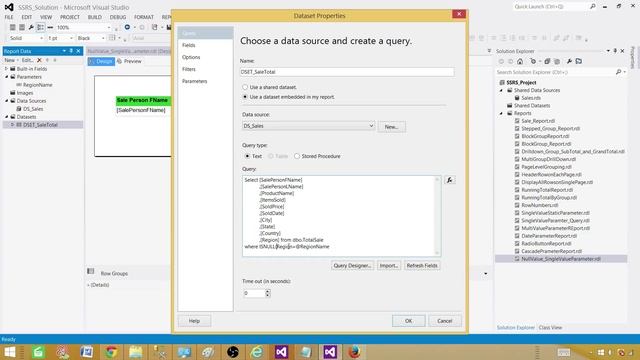Click the Quick Launch search icon
Image resolution: width=640 pixels, height=360 pixels.
592,7
